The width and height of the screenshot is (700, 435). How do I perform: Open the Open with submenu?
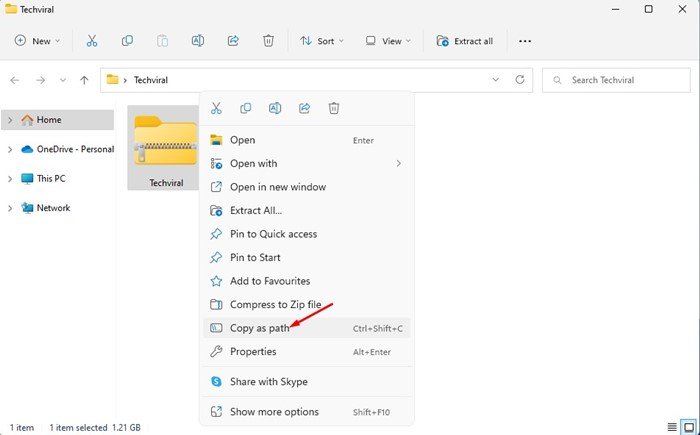click(307, 163)
